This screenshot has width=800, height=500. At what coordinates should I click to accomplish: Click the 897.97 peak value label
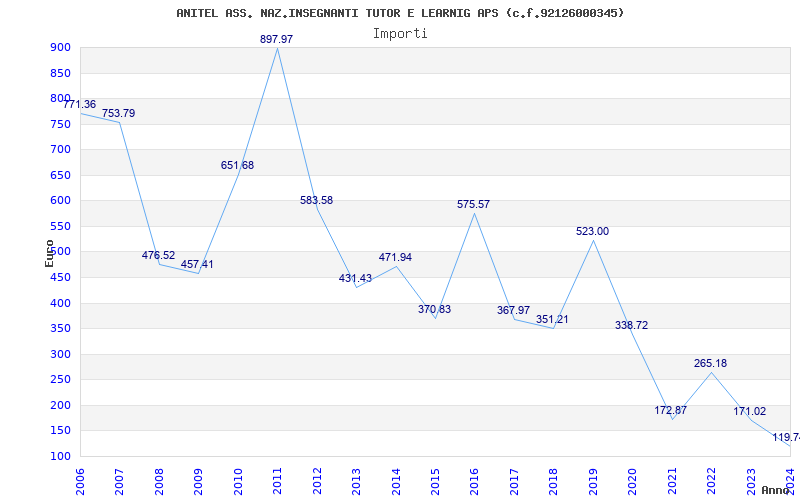pyautogui.click(x=277, y=39)
